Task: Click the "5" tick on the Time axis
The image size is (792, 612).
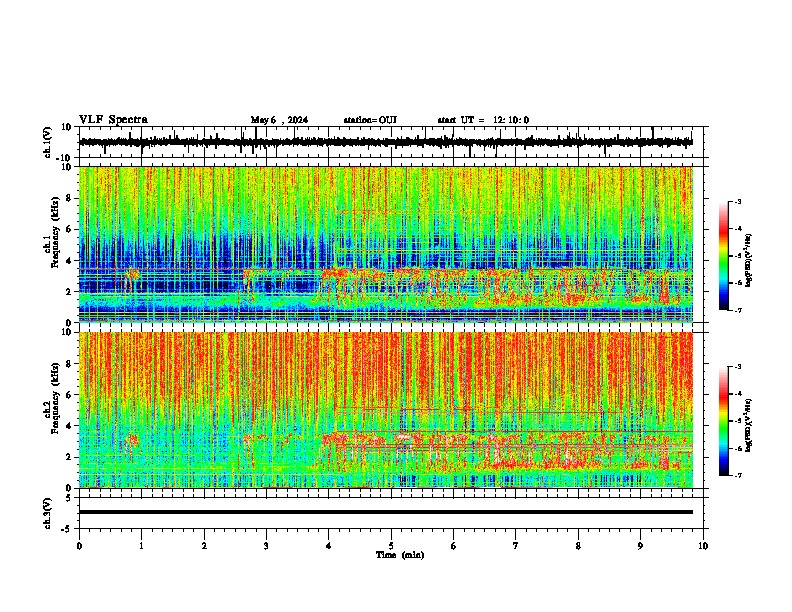Action: (x=391, y=546)
